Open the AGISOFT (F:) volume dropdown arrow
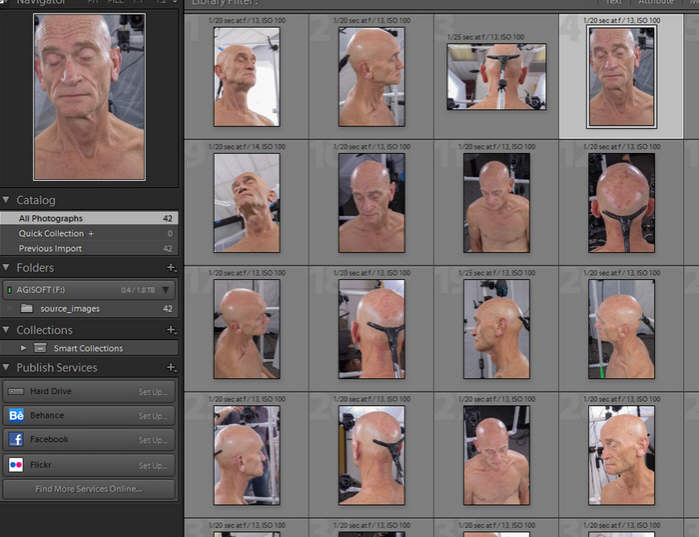 pos(166,290)
